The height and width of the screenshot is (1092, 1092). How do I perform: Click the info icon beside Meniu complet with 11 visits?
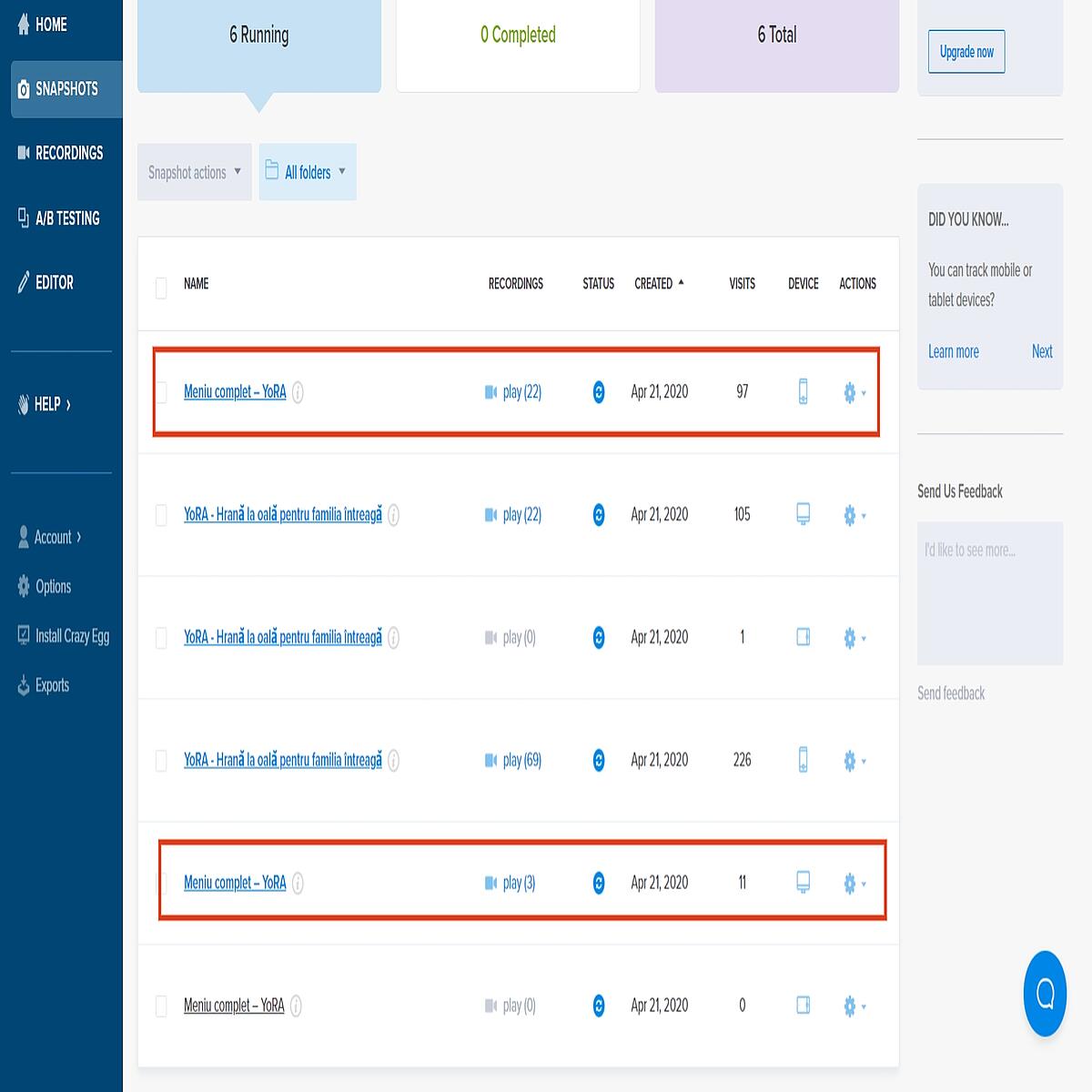(298, 883)
